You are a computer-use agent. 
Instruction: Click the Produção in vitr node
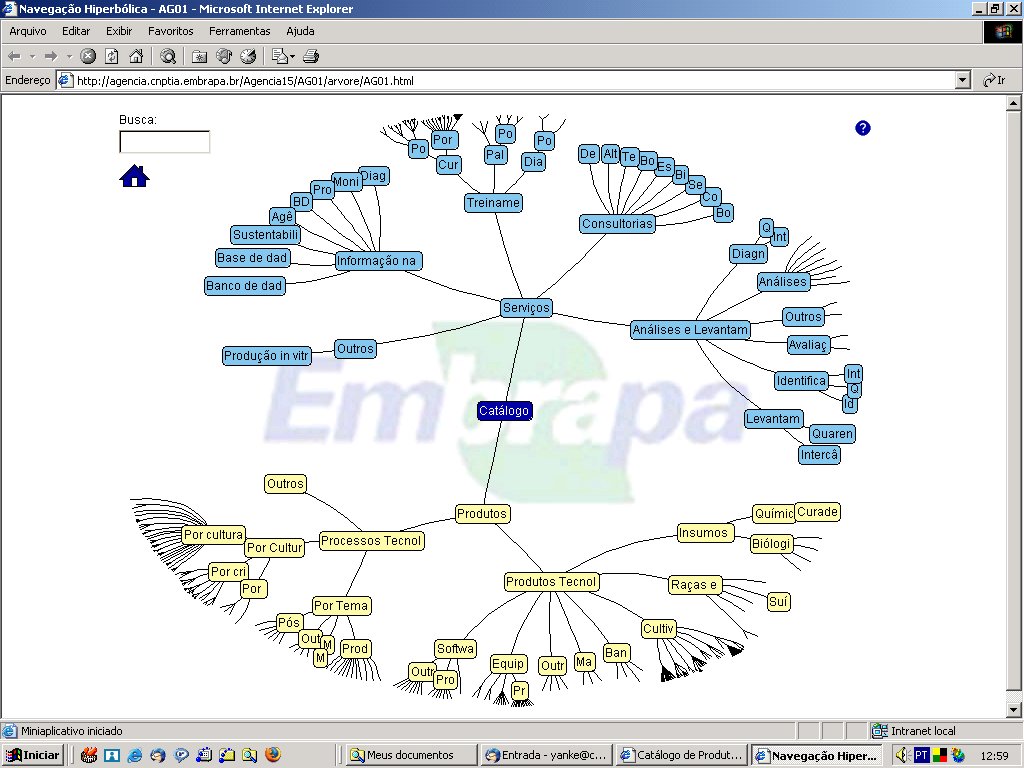pyautogui.click(x=266, y=356)
